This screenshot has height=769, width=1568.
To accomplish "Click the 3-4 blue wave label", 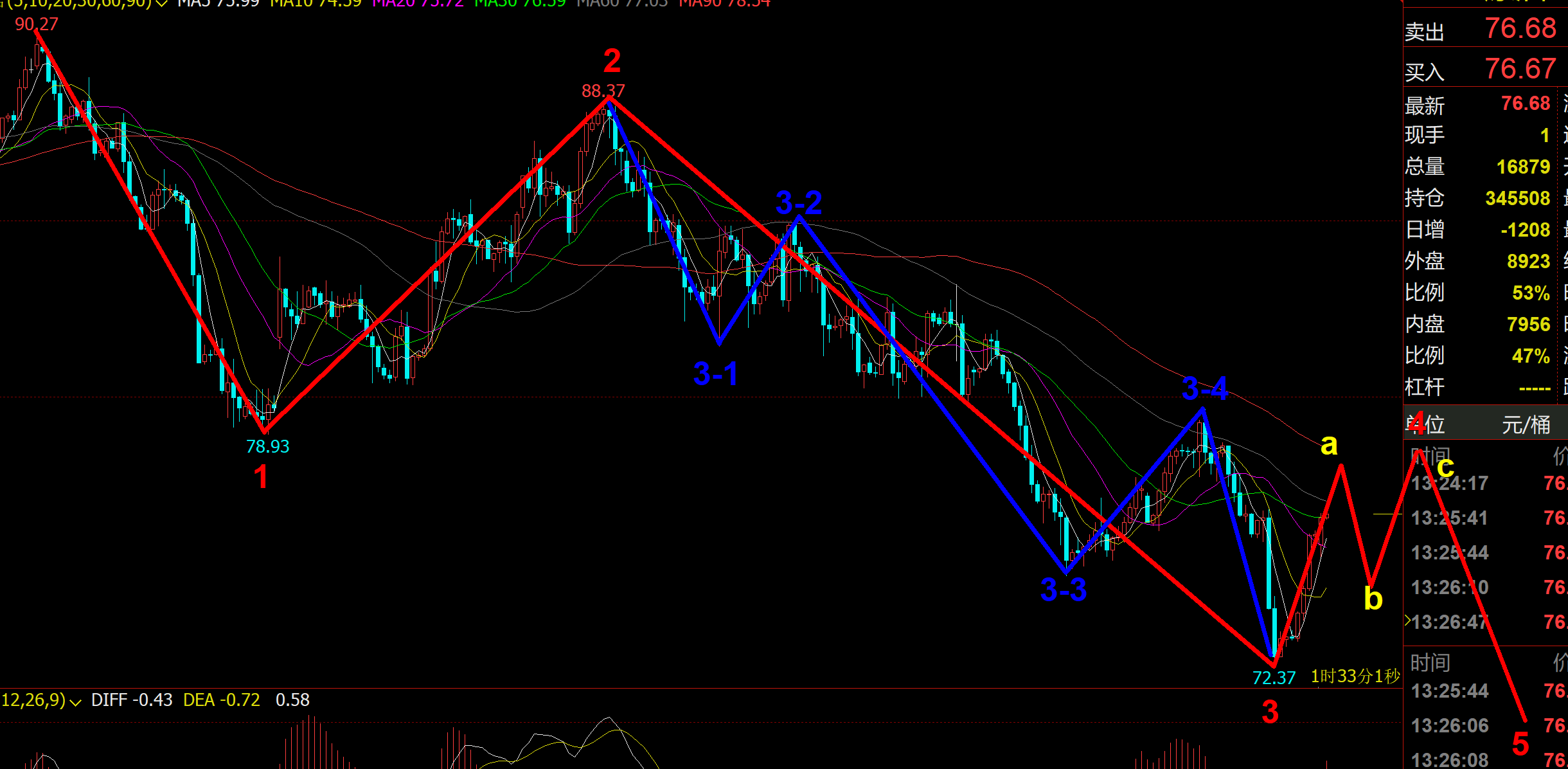I will click(1204, 389).
